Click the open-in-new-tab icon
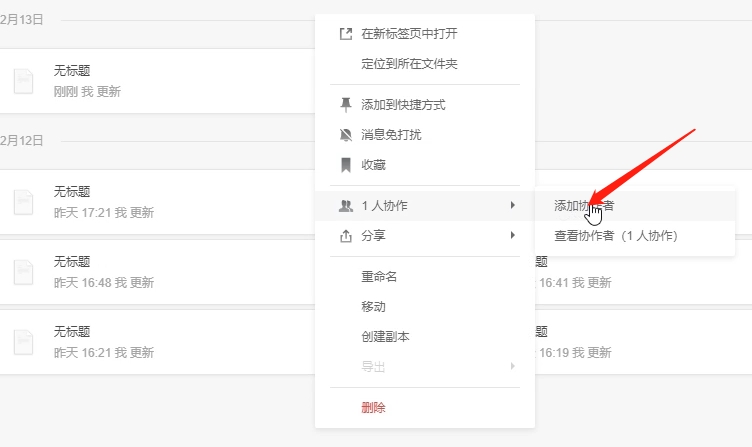This screenshot has width=752, height=447. tap(346, 34)
